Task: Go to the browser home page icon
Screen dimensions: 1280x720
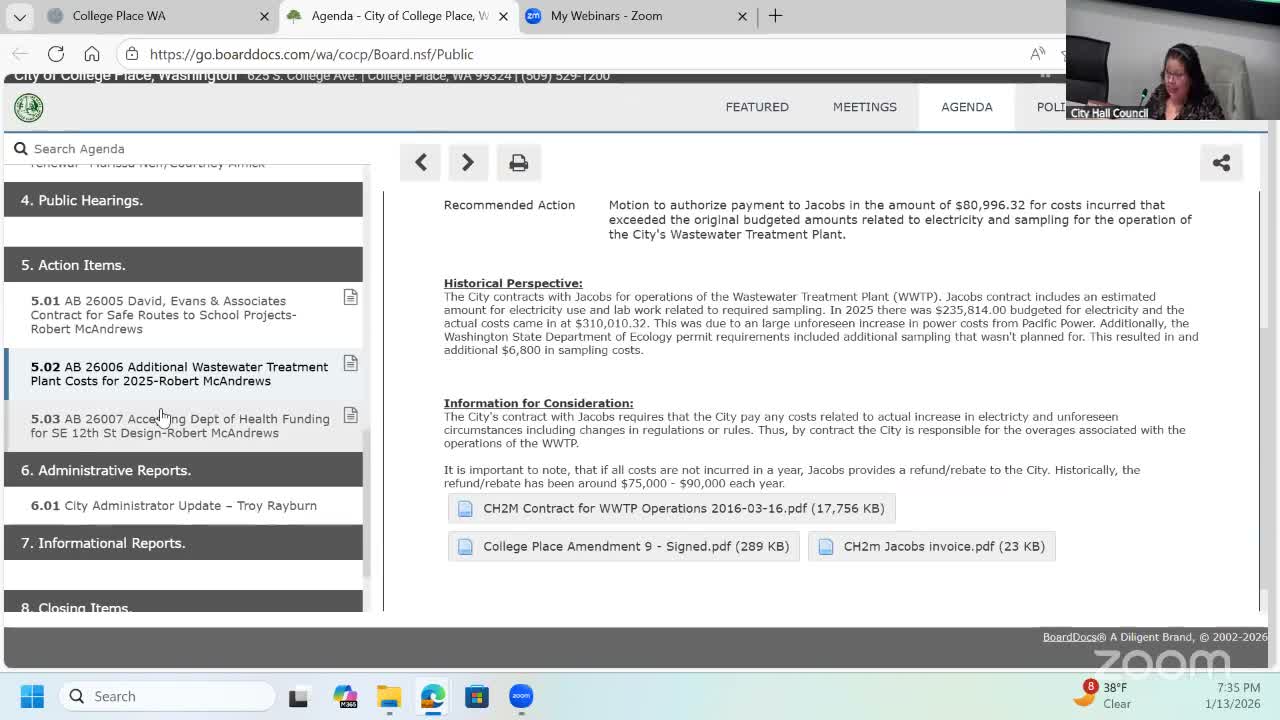Action: (x=91, y=54)
